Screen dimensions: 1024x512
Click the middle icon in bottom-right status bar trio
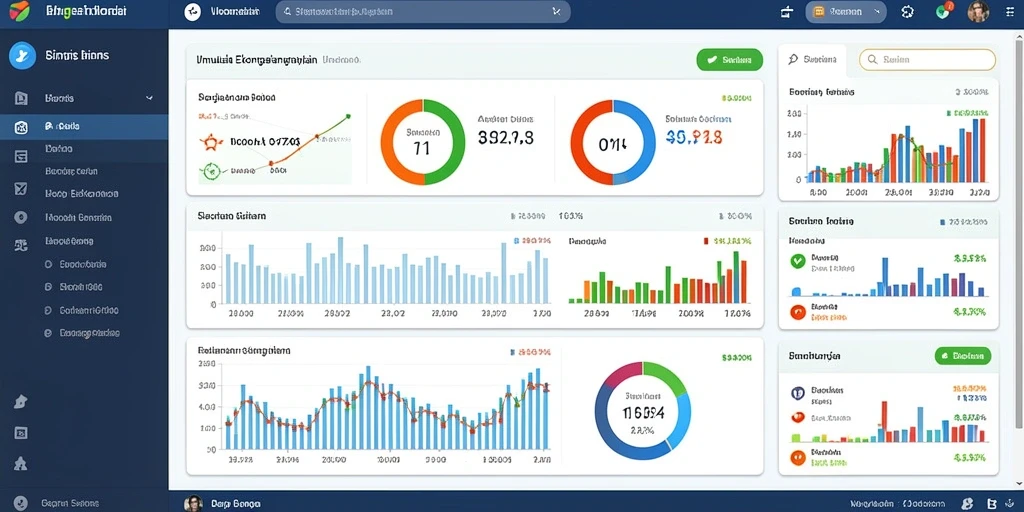992,504
